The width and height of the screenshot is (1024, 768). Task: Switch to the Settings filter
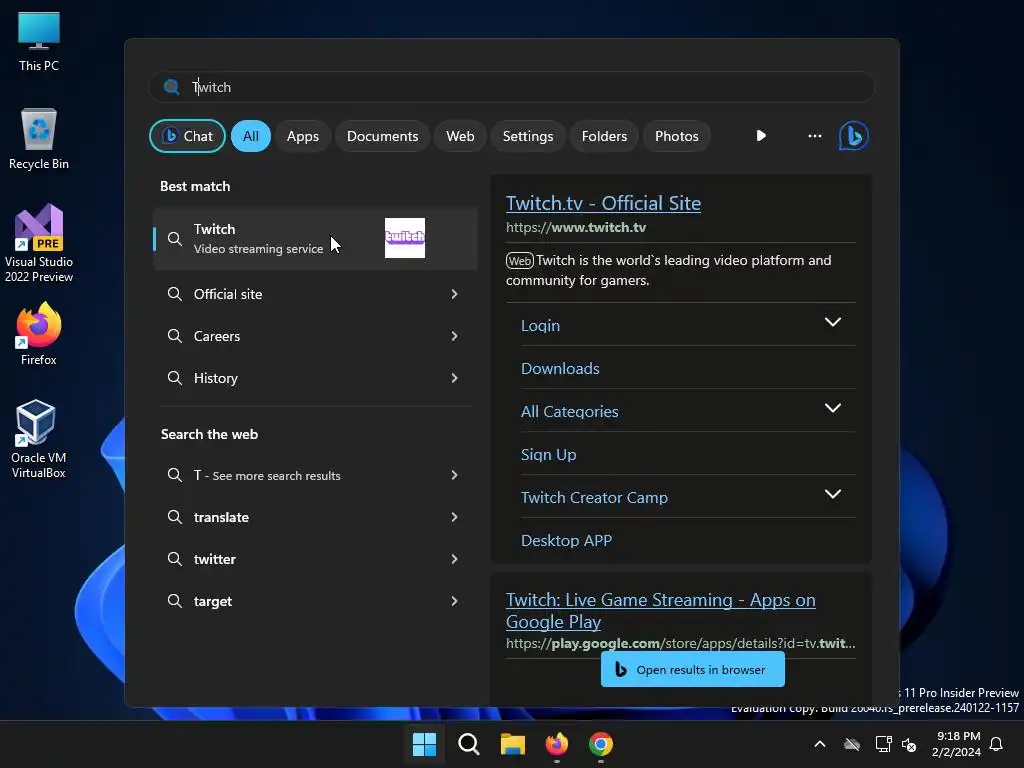click(528, 136)
